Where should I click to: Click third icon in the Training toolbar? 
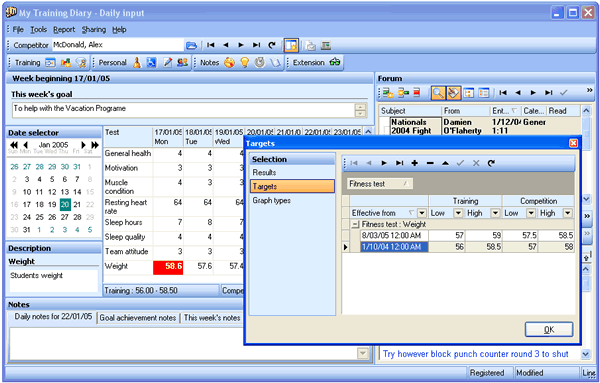coord(81,62)
